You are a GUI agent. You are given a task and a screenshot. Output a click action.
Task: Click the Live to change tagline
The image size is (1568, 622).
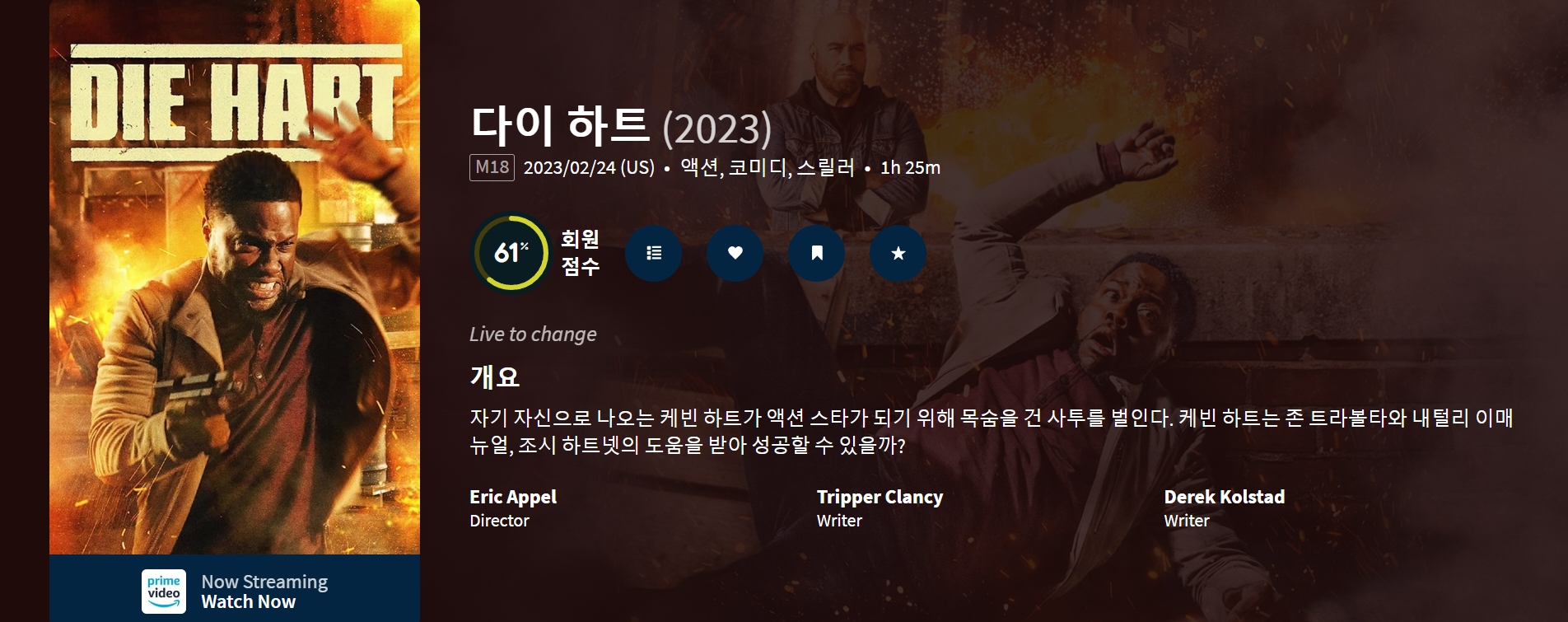point(533,334)
